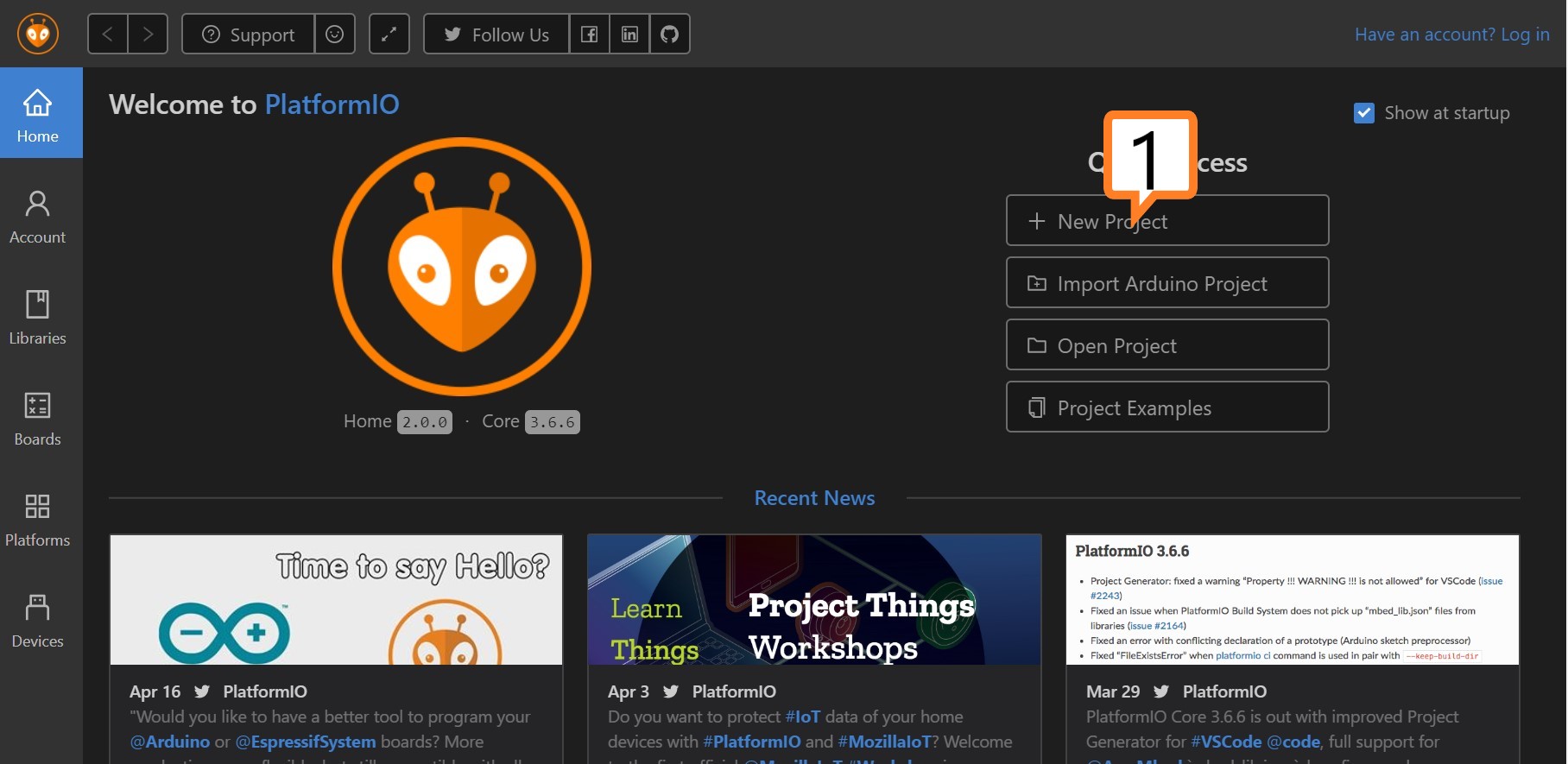Click the @code mention link
The height and width of the screenshot is (764, 1568).
[x=1293, y=742]
